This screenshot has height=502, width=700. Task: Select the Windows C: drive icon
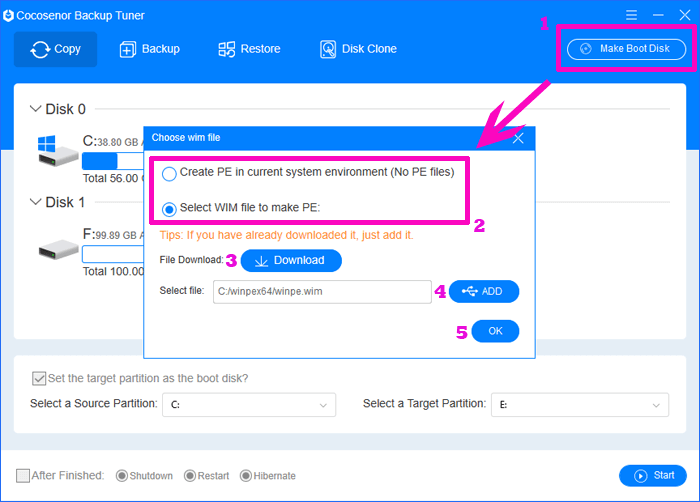(x=58, y=151)
